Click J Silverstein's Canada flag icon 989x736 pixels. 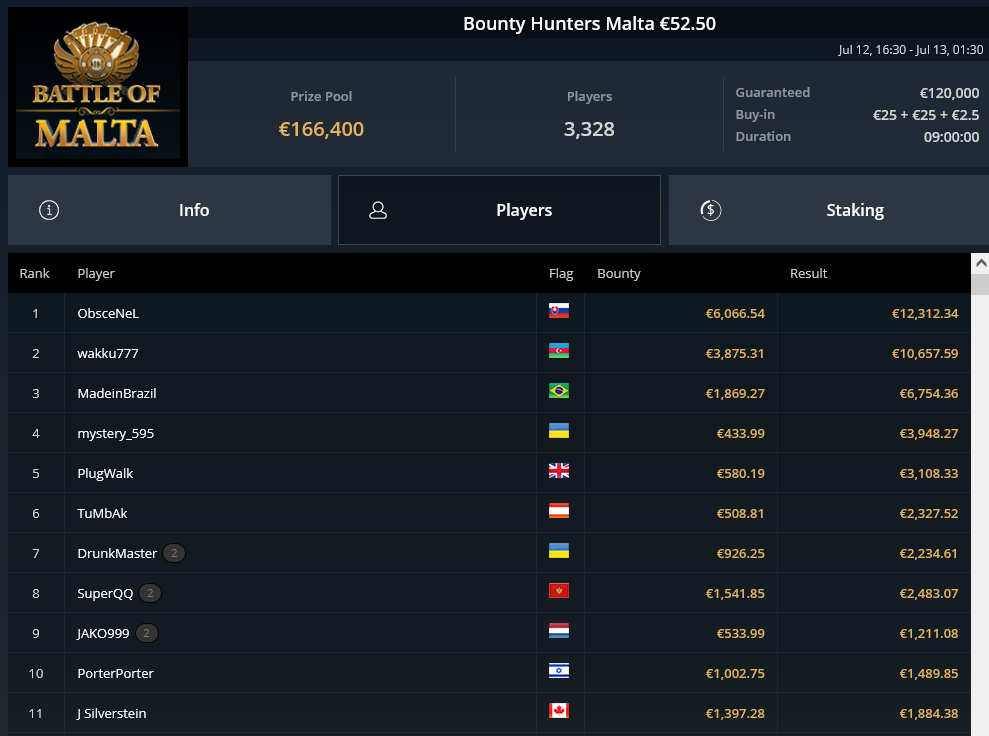click(559, 711)
